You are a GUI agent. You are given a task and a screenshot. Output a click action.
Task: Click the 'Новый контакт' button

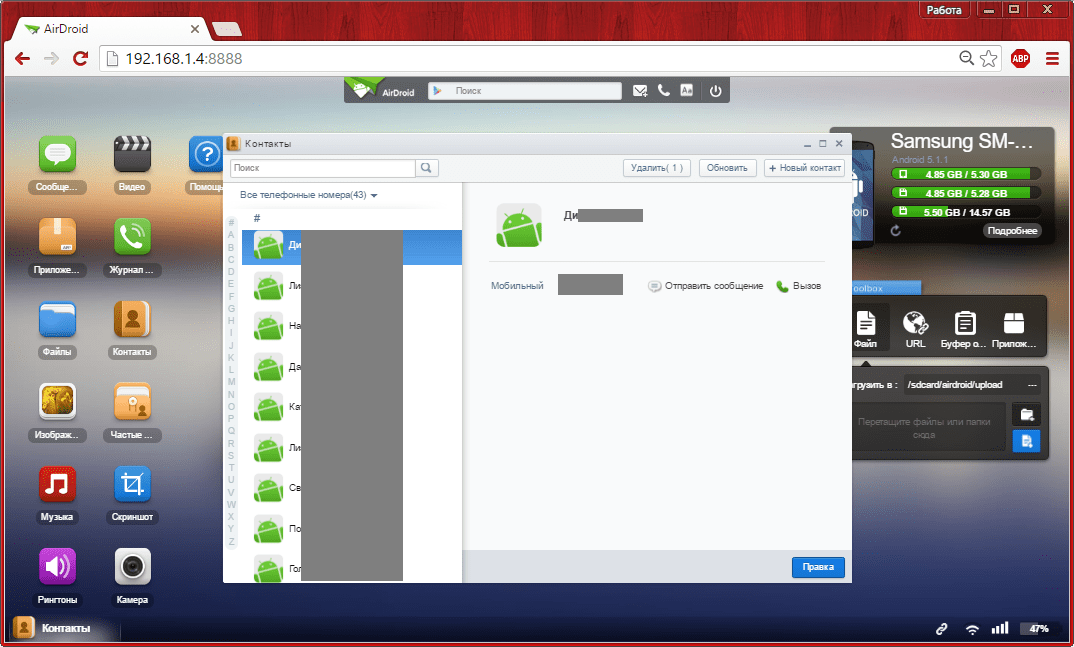click(804, 168)
